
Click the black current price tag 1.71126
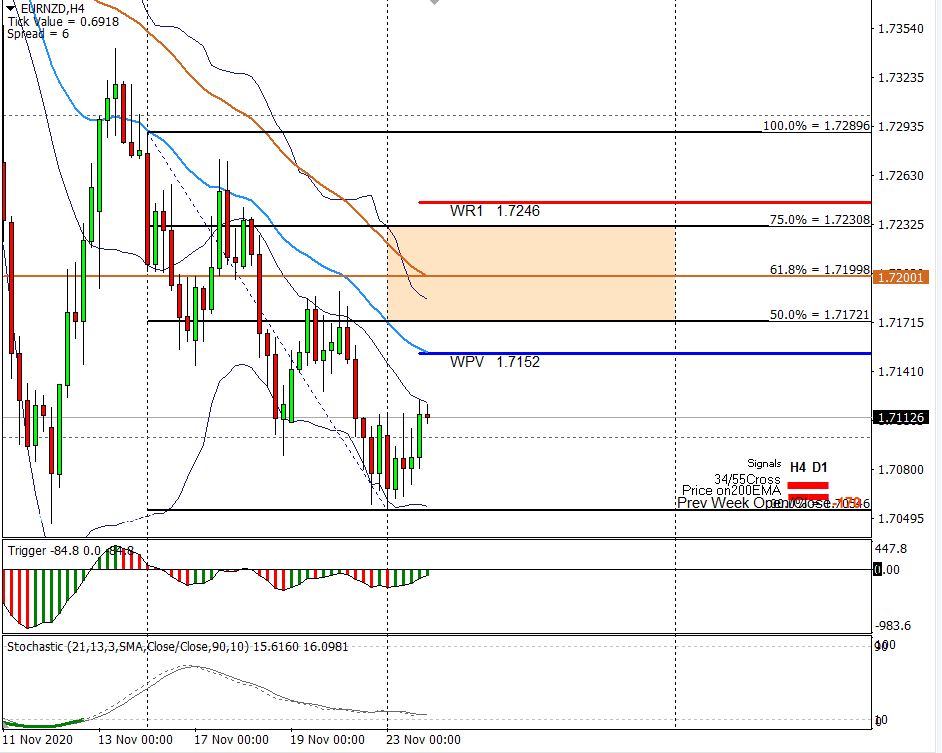point(901,418)
